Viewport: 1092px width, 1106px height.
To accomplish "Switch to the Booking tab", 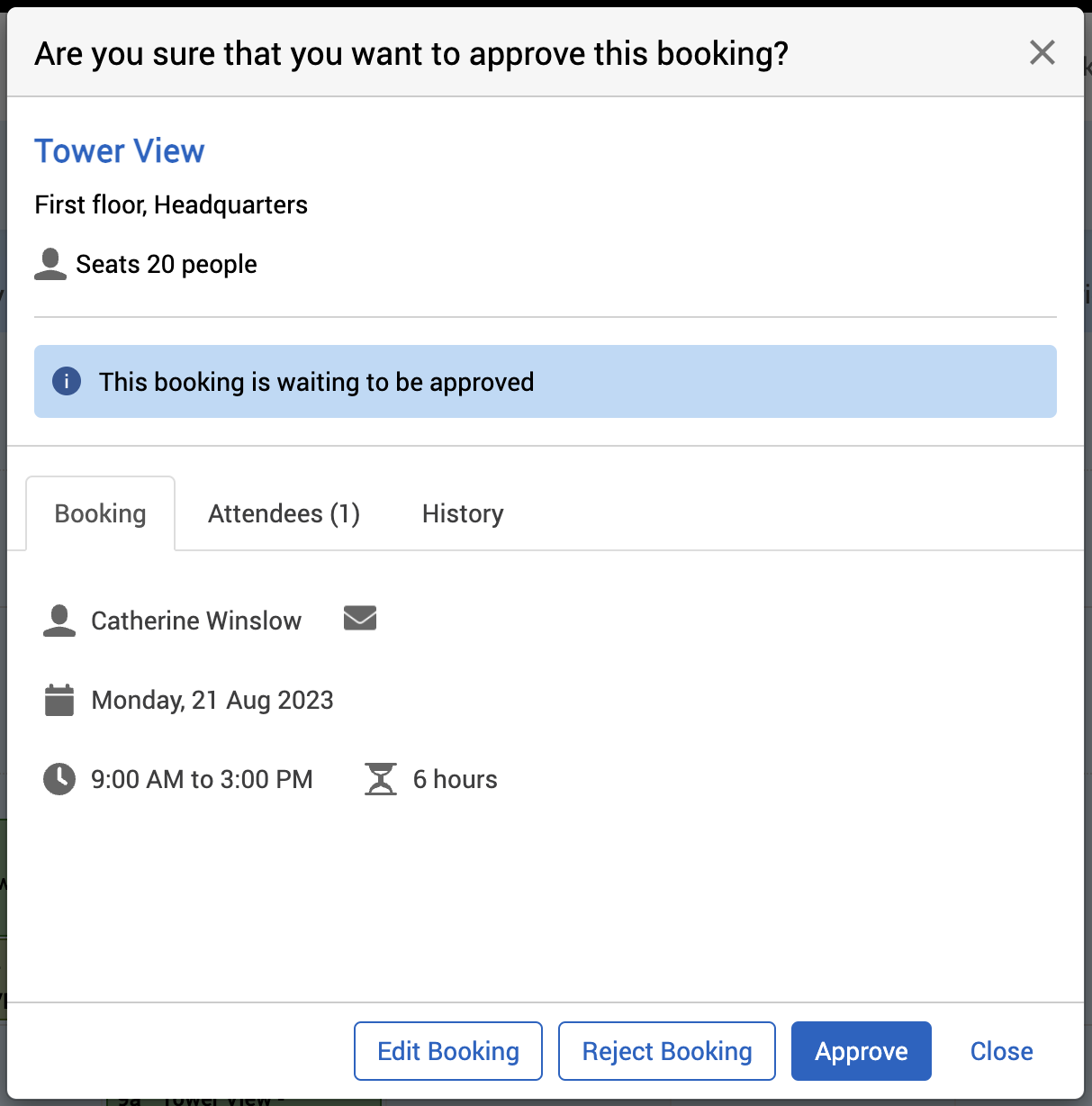I will point(100,513).
